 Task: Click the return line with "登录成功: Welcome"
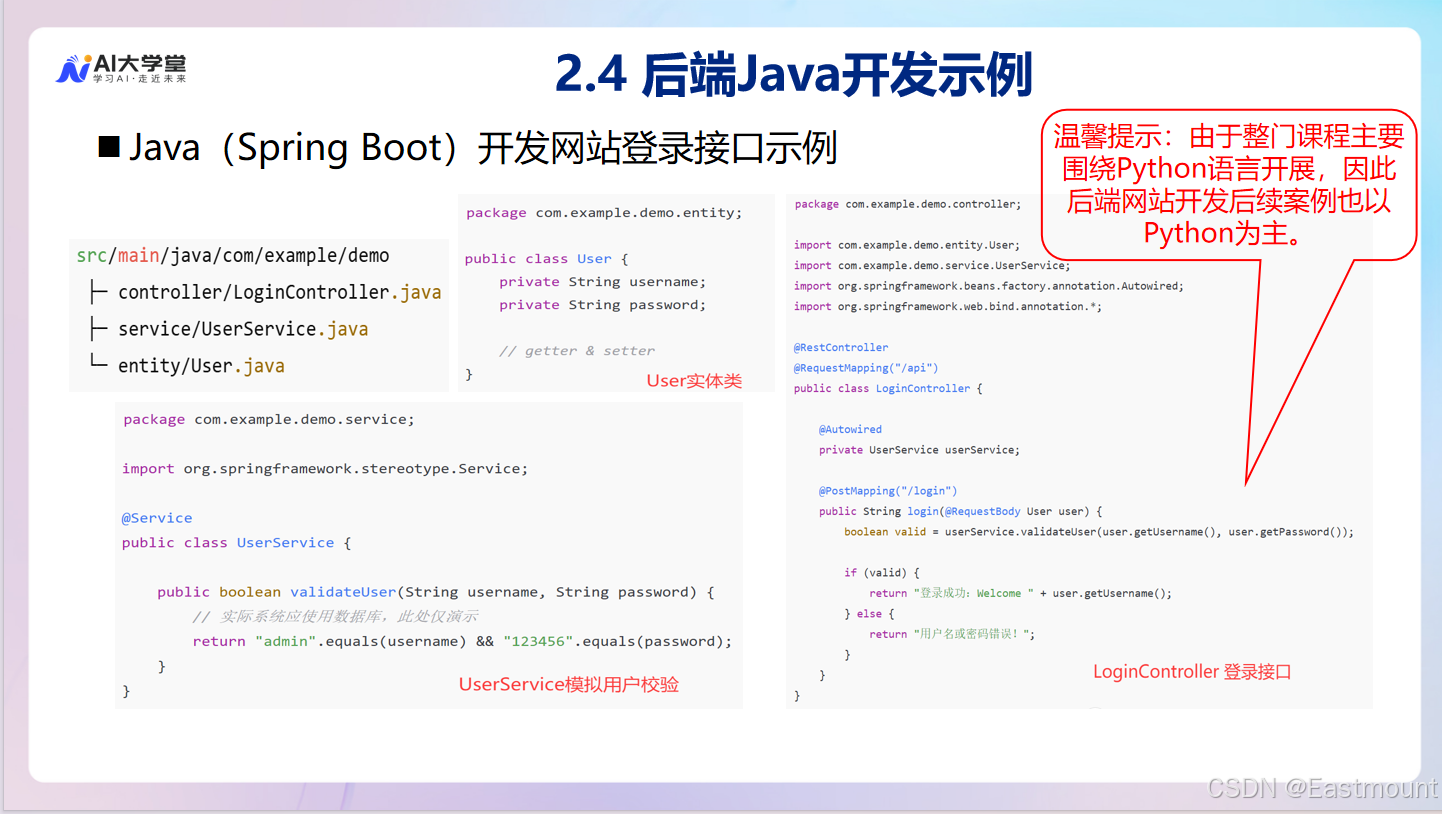(1021, 593)
